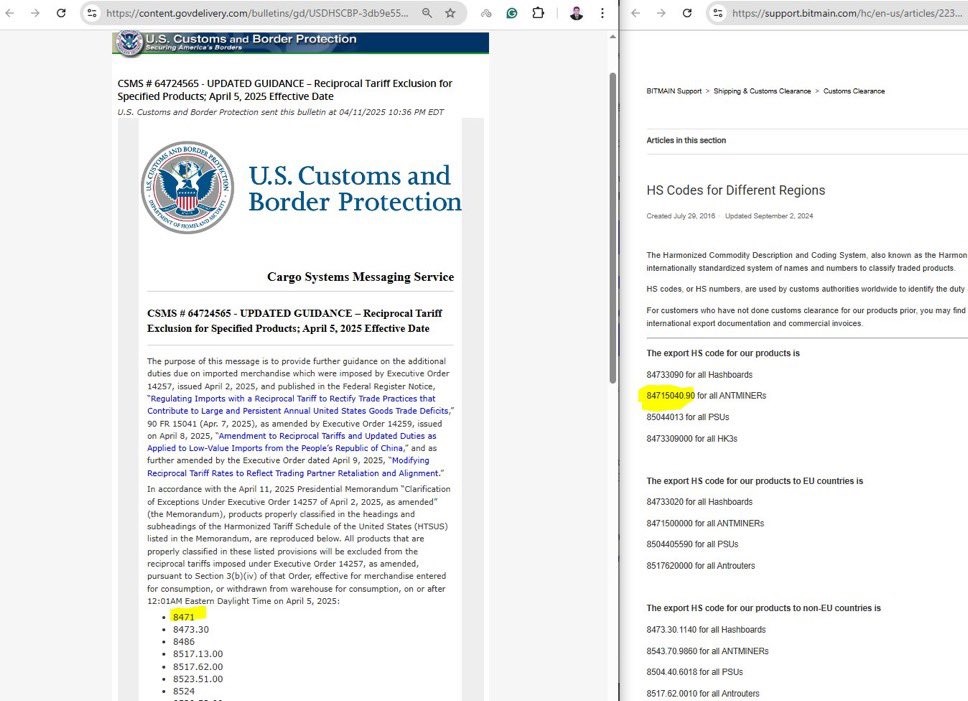
Task: View site information icon in left address bar
Action: pos(92,13)
